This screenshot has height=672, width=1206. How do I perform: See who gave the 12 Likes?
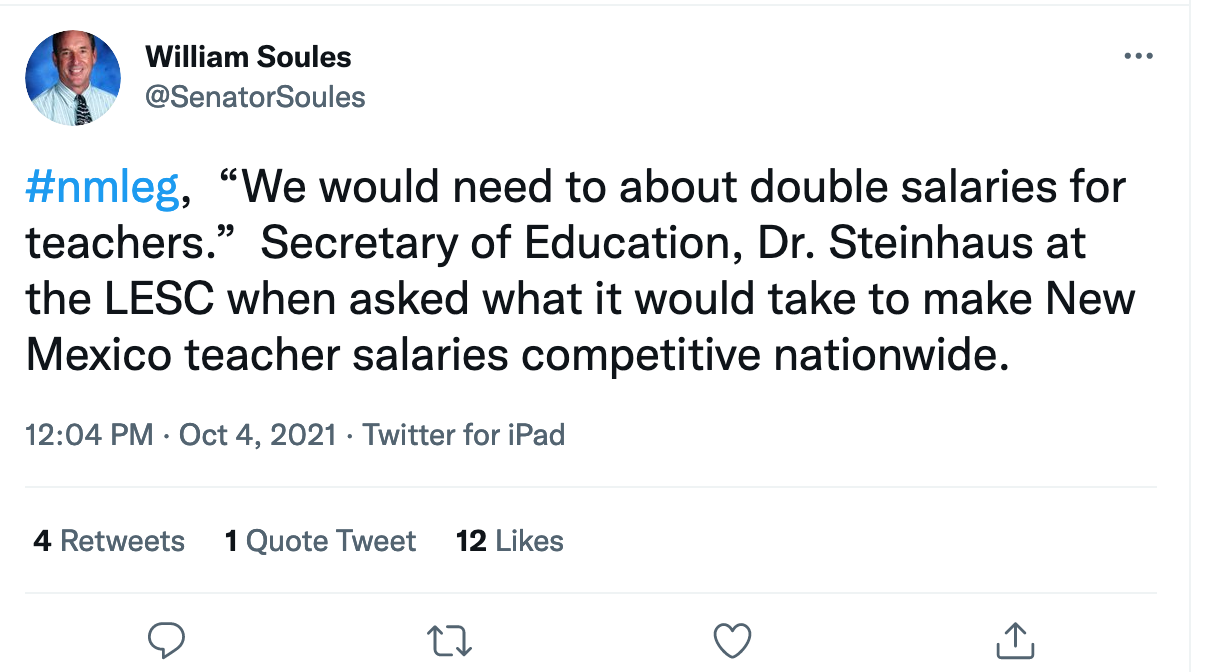(x=510, y=541)
